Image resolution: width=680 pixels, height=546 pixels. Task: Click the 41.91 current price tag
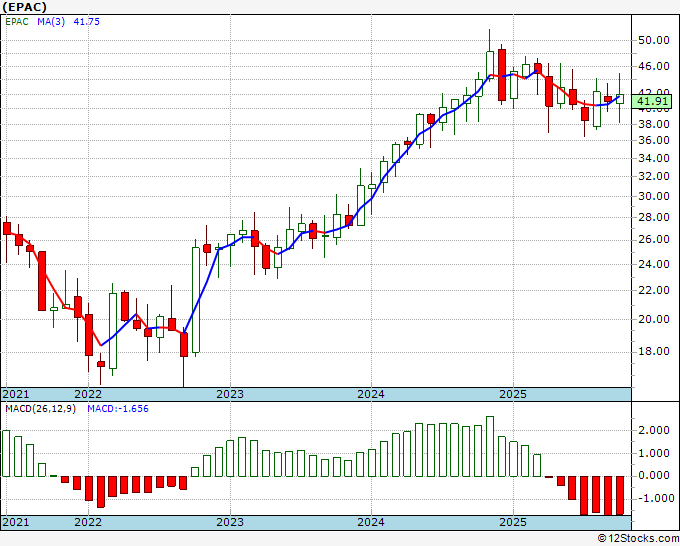pyautogui.click(x=653, y=101)
